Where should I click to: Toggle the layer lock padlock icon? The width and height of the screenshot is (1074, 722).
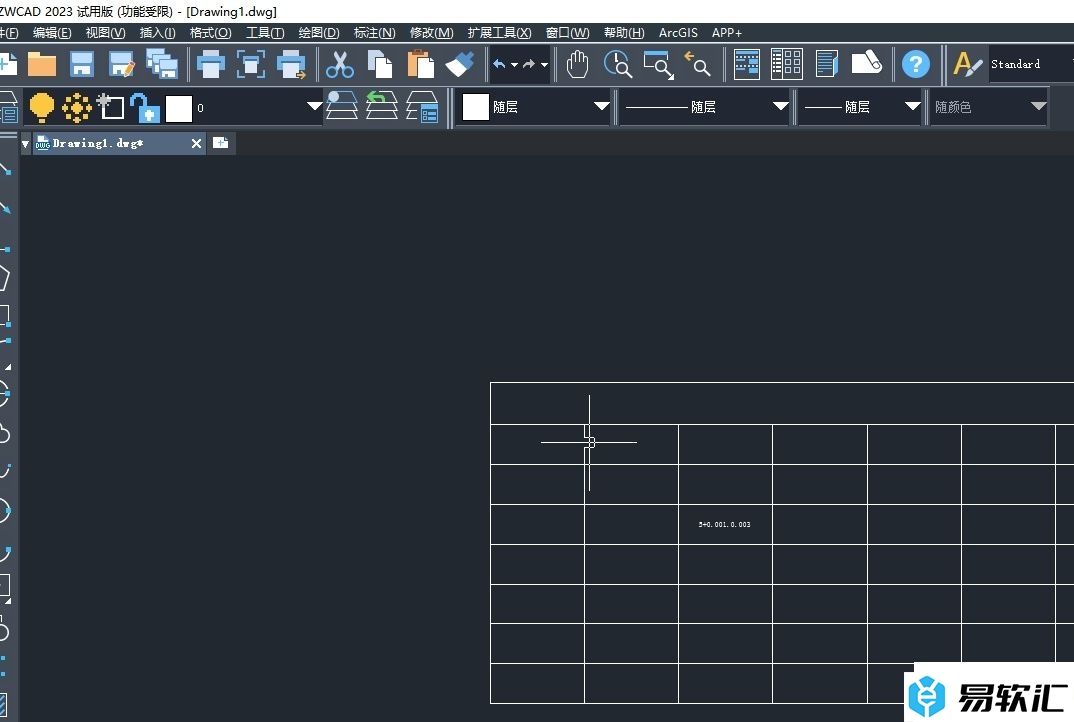145,108
